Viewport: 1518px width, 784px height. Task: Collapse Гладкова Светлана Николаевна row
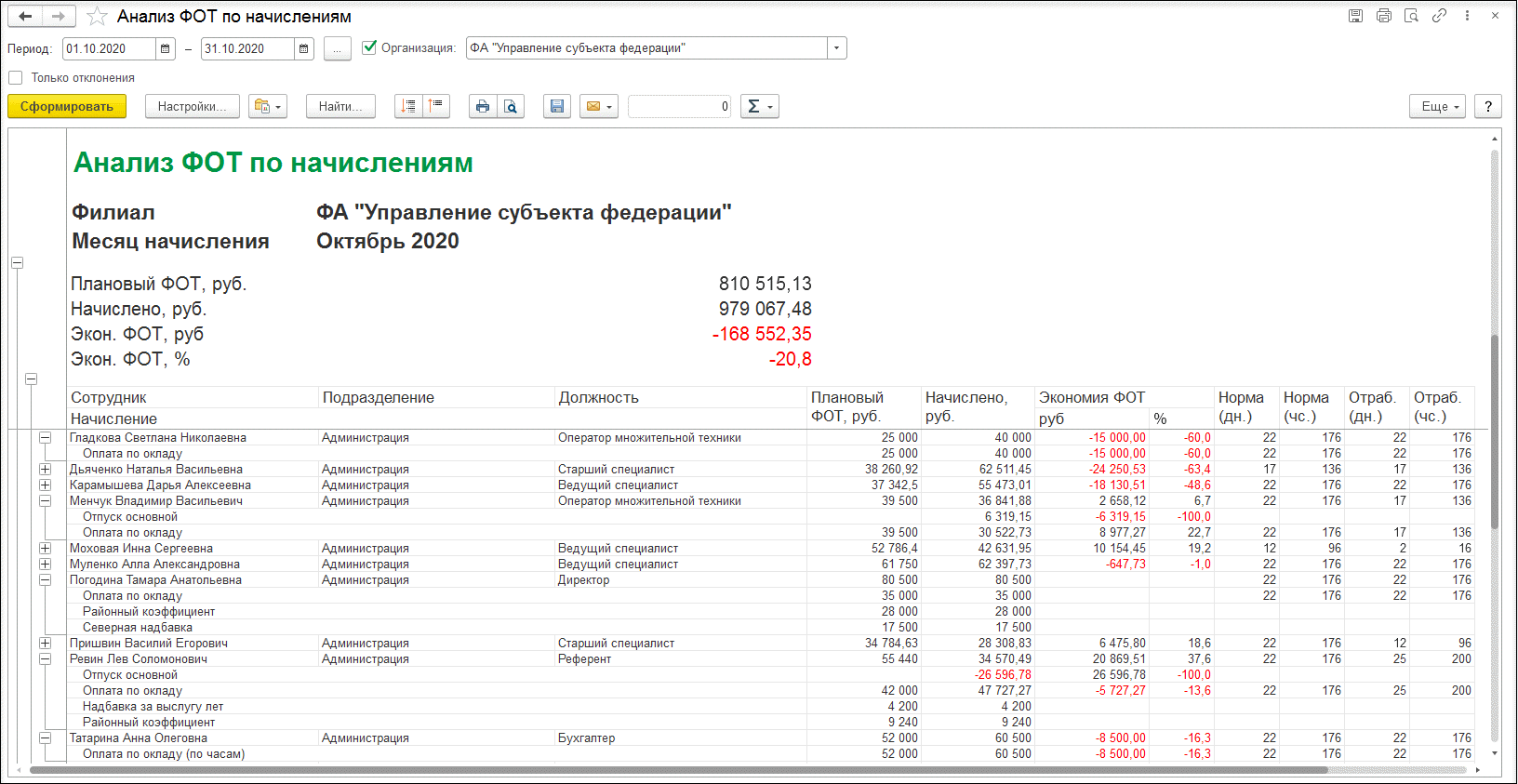pyautogui.click(x=45, y=437)
